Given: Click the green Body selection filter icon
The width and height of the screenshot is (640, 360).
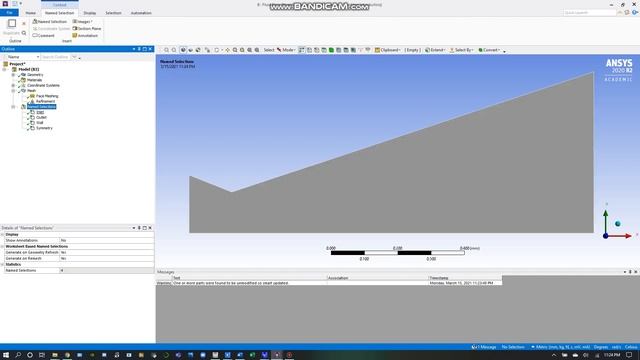Looking at the screenshot, I should (x=331, y=50).
